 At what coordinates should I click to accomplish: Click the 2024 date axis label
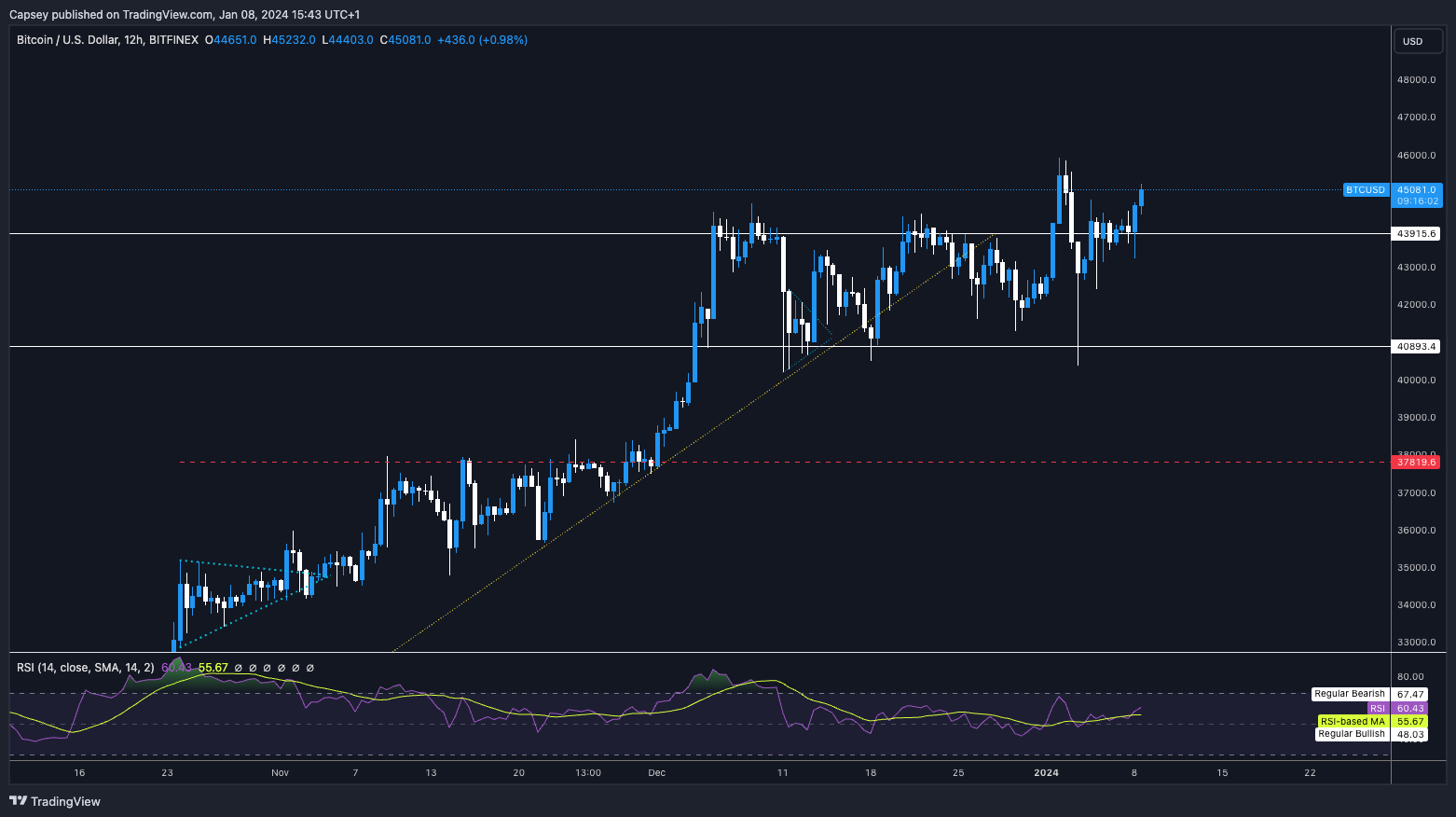click(x=1047, y=773)
